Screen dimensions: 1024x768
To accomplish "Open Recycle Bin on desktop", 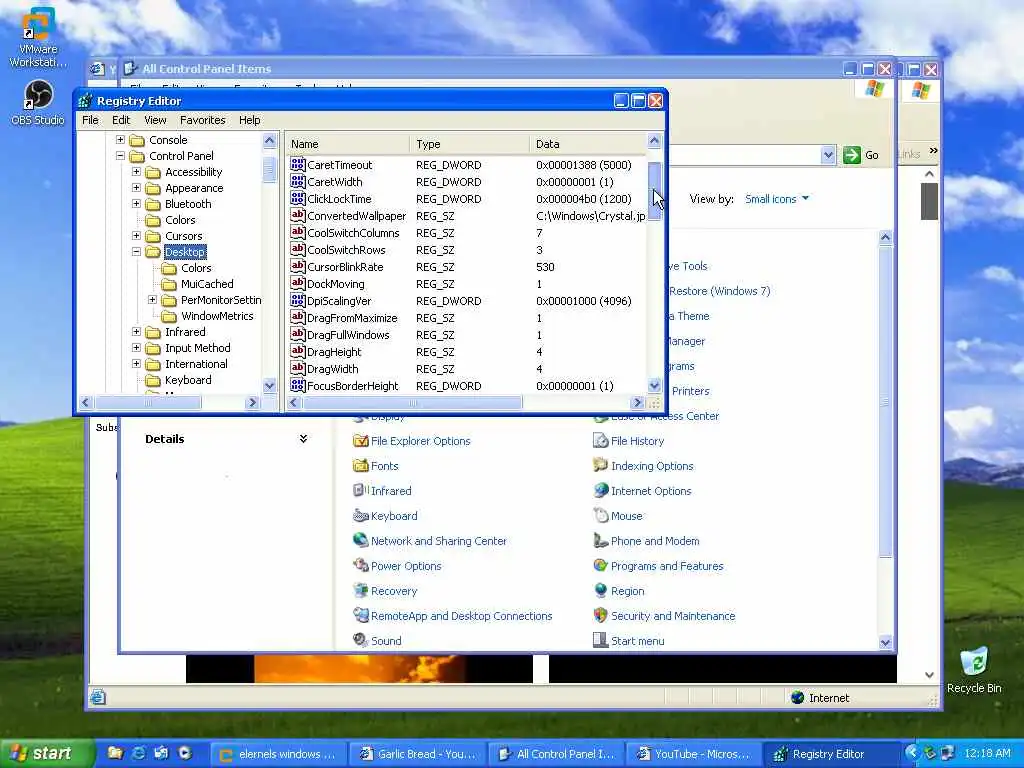I will pyautogui.click(x=974, y=670).
